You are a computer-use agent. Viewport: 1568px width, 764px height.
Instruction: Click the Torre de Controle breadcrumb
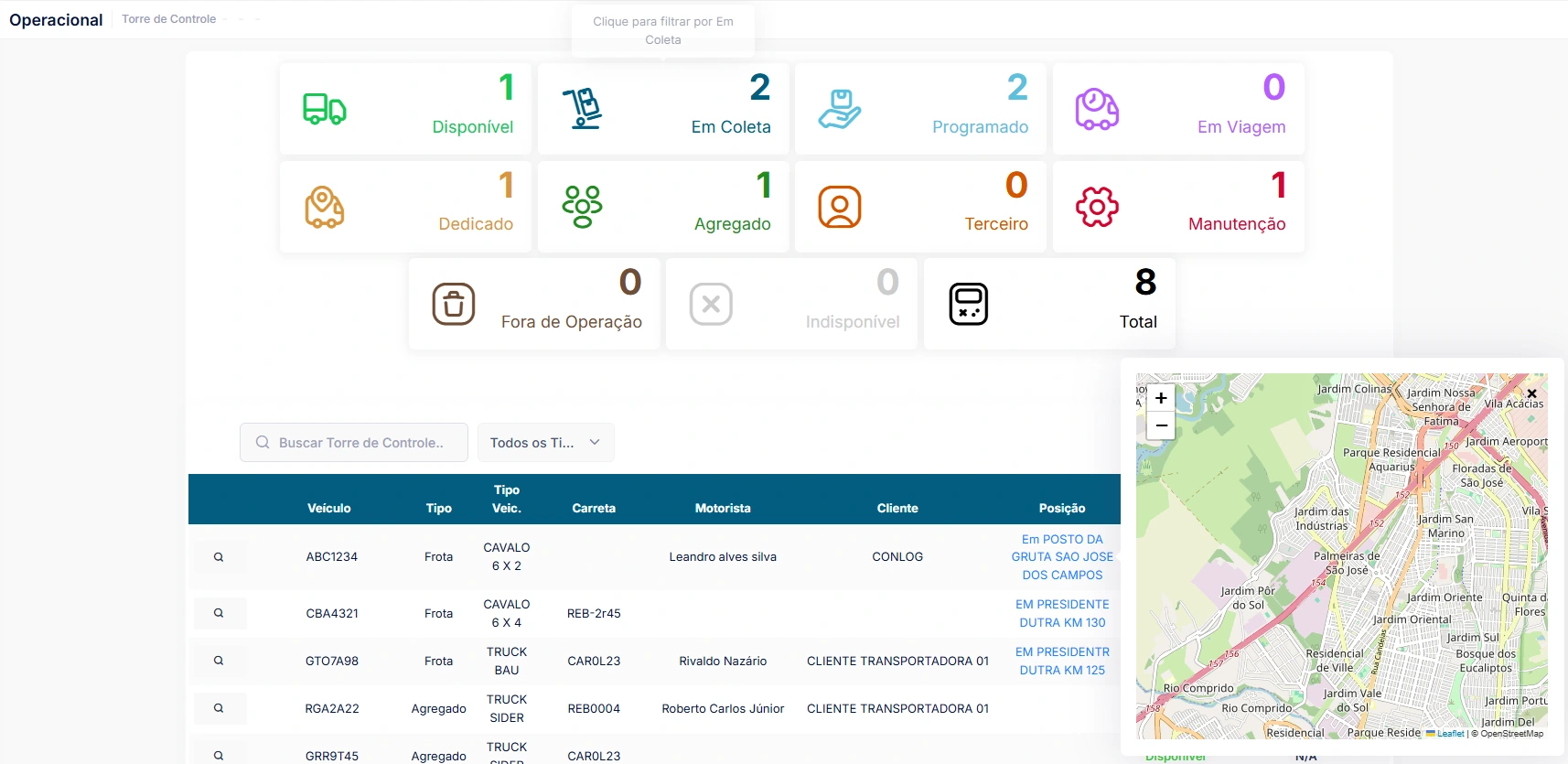(x=169, y=19)
